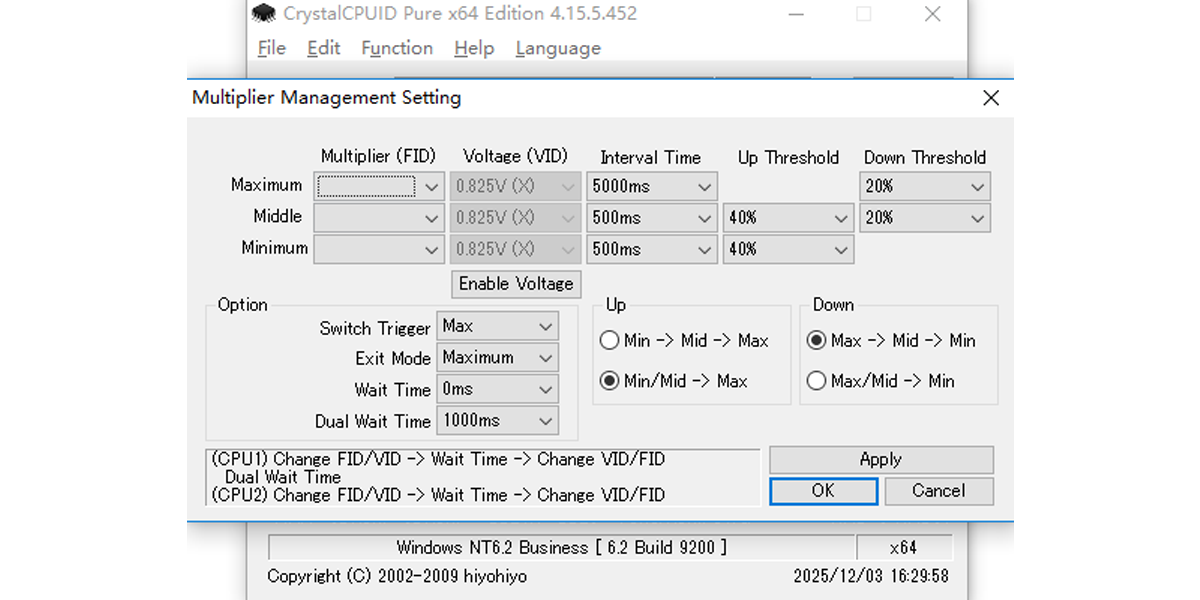The image size is (1200, 600).
Task: Open the Middle Down Threshold 20% dropdown
Action: [x=925, y=218]
